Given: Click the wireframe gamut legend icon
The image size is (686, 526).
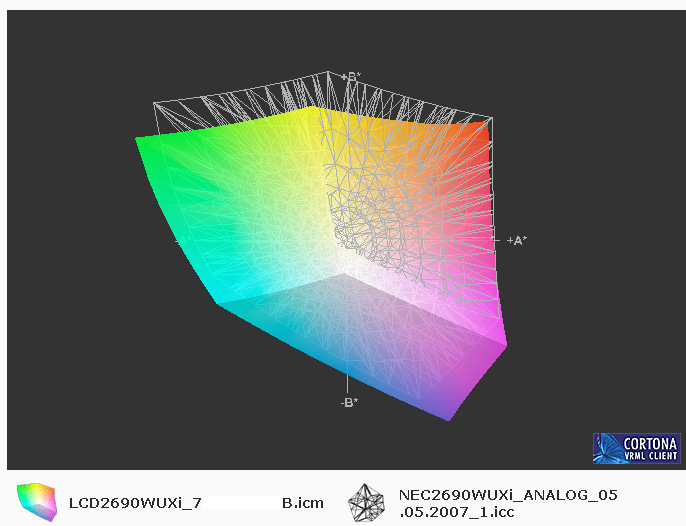Looking at the screenshot, I should pyautogui.click(x=368, y=500).
